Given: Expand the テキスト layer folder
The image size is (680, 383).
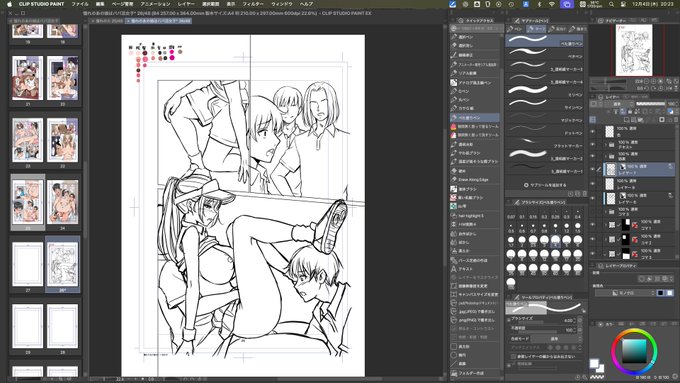Looking at the screenshot, I should point(606,144).
